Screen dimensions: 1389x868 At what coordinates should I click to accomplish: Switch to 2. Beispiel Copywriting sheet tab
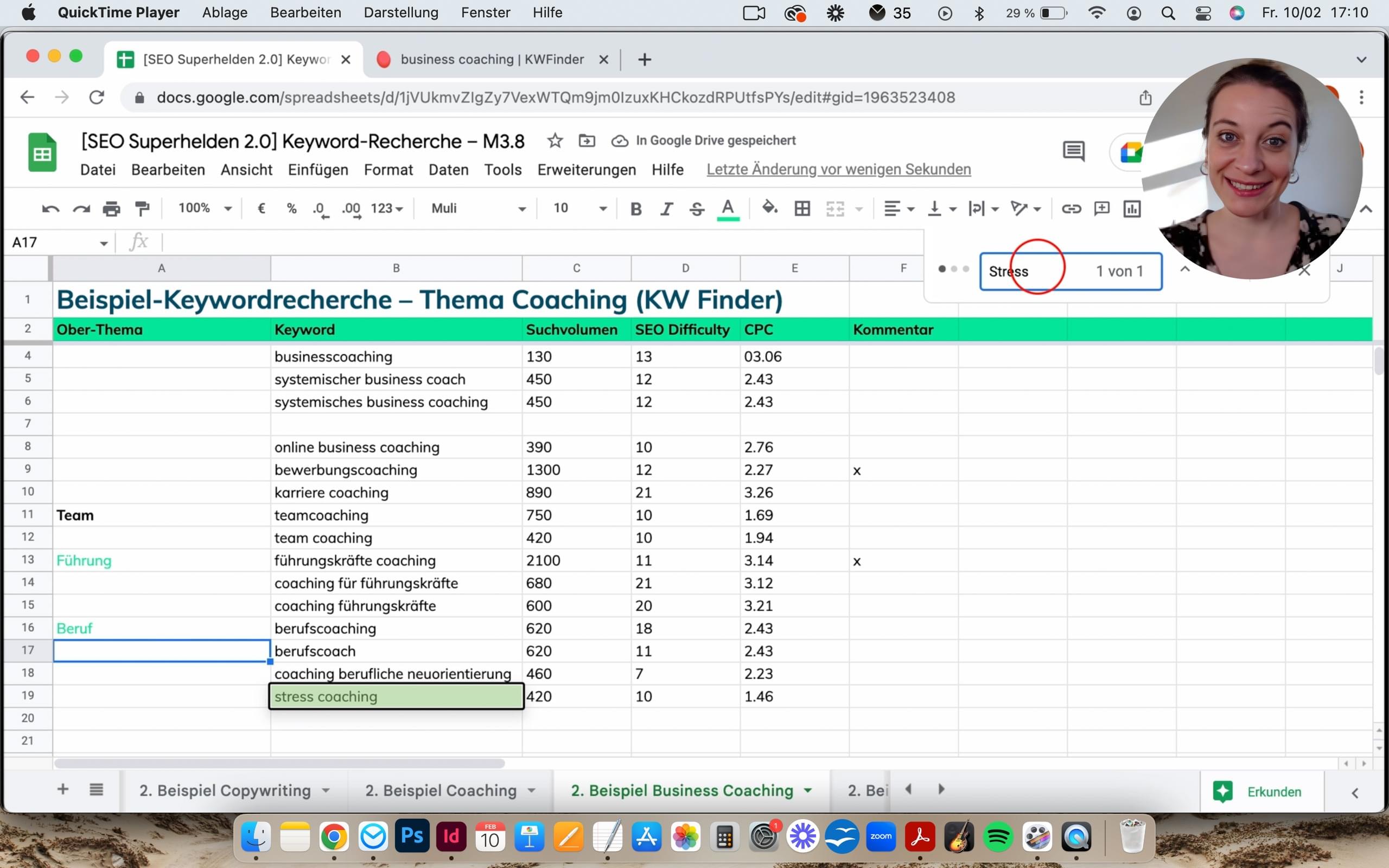click(x=225, y=790)
